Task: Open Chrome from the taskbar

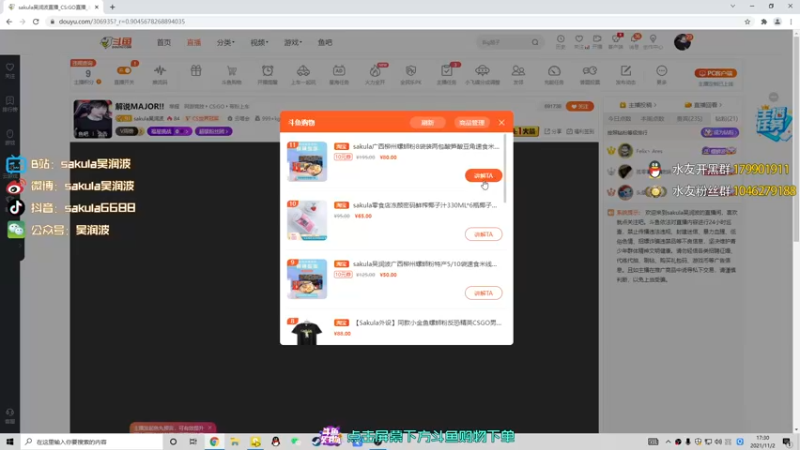Action: click(214, 441)
